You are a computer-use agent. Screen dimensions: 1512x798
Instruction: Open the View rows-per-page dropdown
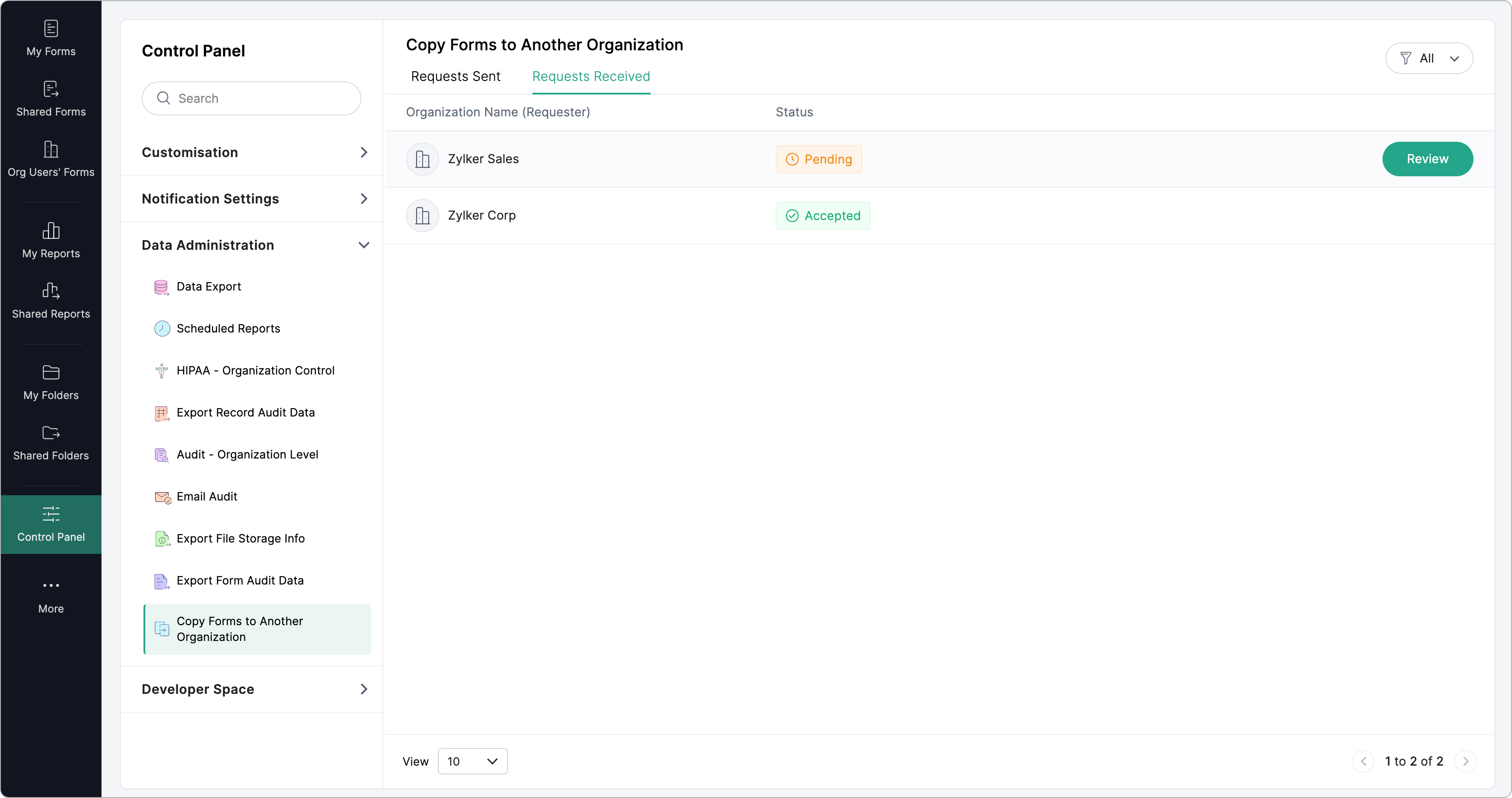pyautogui.click(x=472, y=761)
